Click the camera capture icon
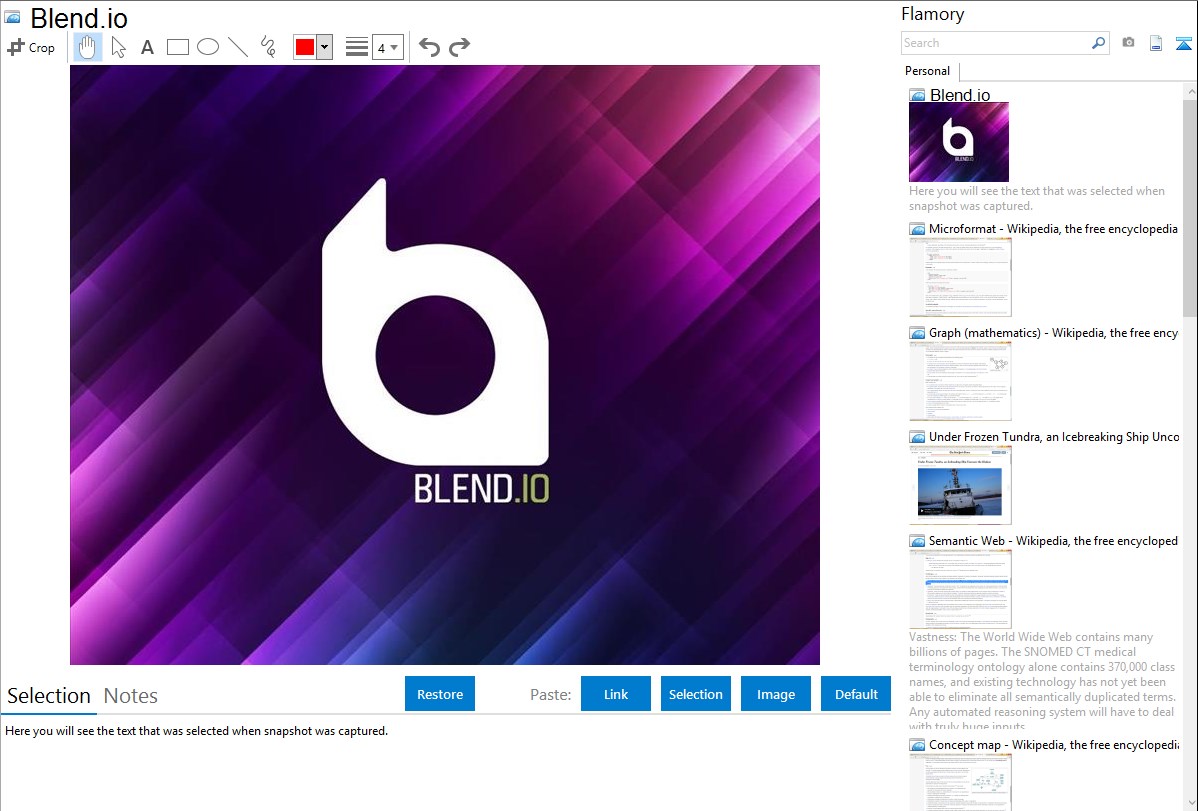The width and height of the screenshot is (1198, 811). point(1128,43)
